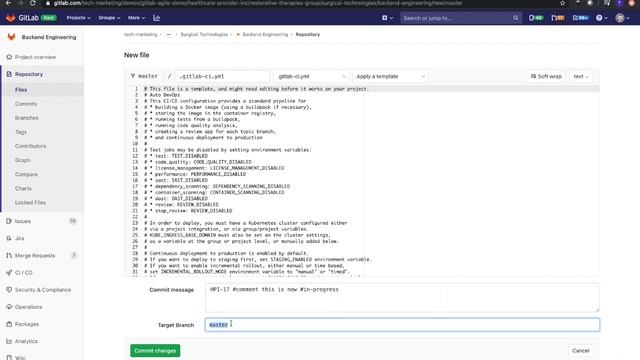Open assigned issues counter icon
Image resolution: width=640 pixels, height=360 pixels.
pos(536,18)
